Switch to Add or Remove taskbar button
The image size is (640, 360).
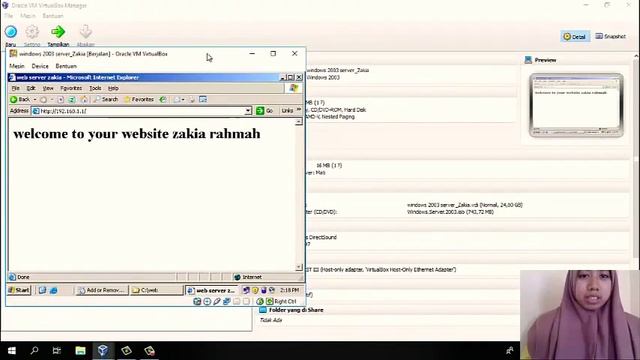[x=102, y=290]
